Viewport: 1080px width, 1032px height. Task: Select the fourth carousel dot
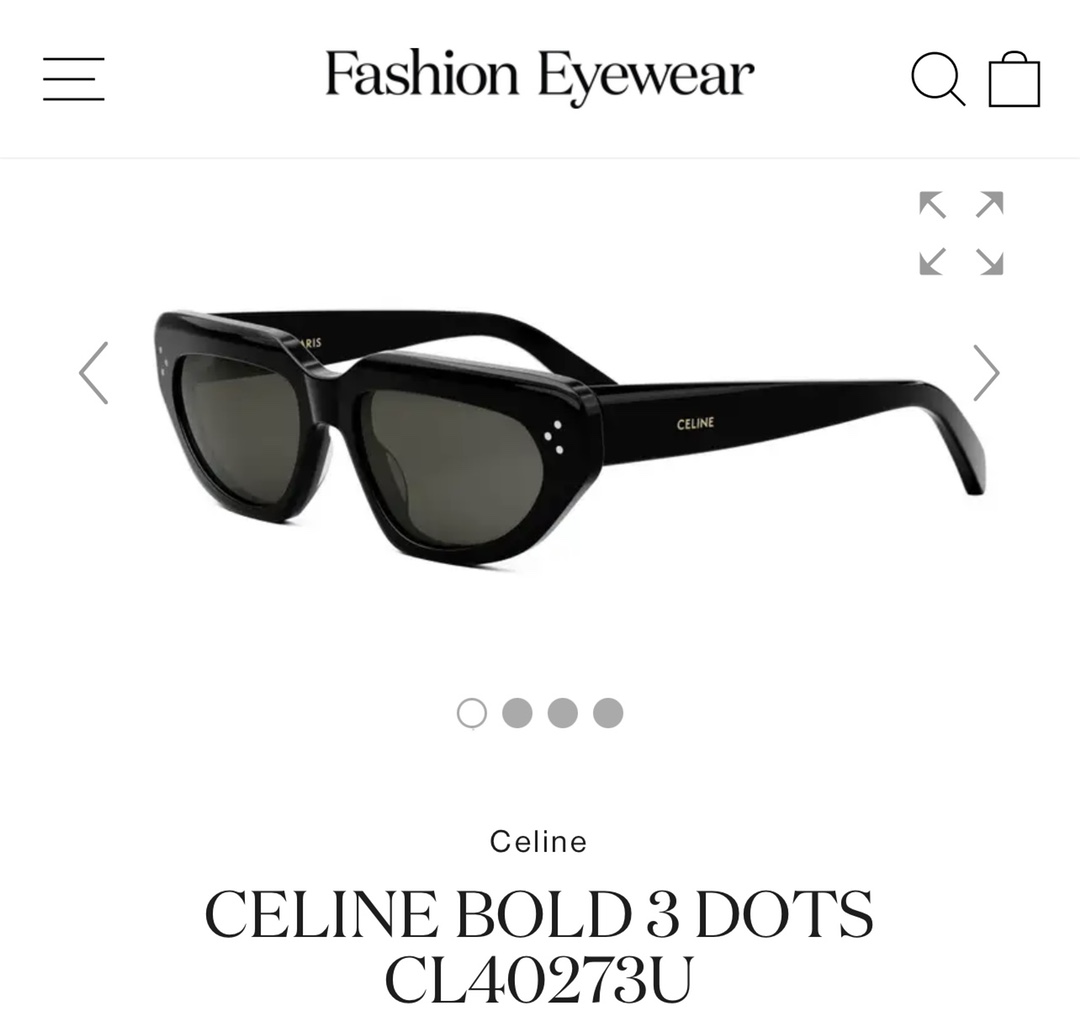point(608,713)
